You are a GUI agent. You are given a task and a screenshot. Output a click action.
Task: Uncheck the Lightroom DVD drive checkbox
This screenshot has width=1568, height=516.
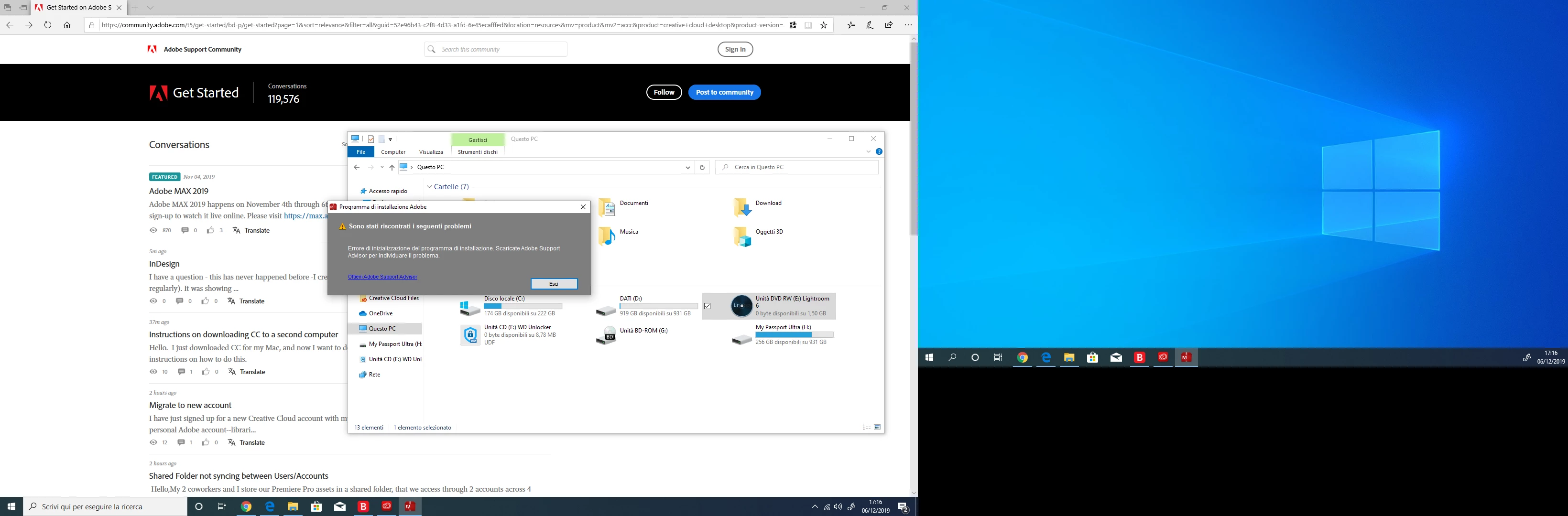pos(708,306)
